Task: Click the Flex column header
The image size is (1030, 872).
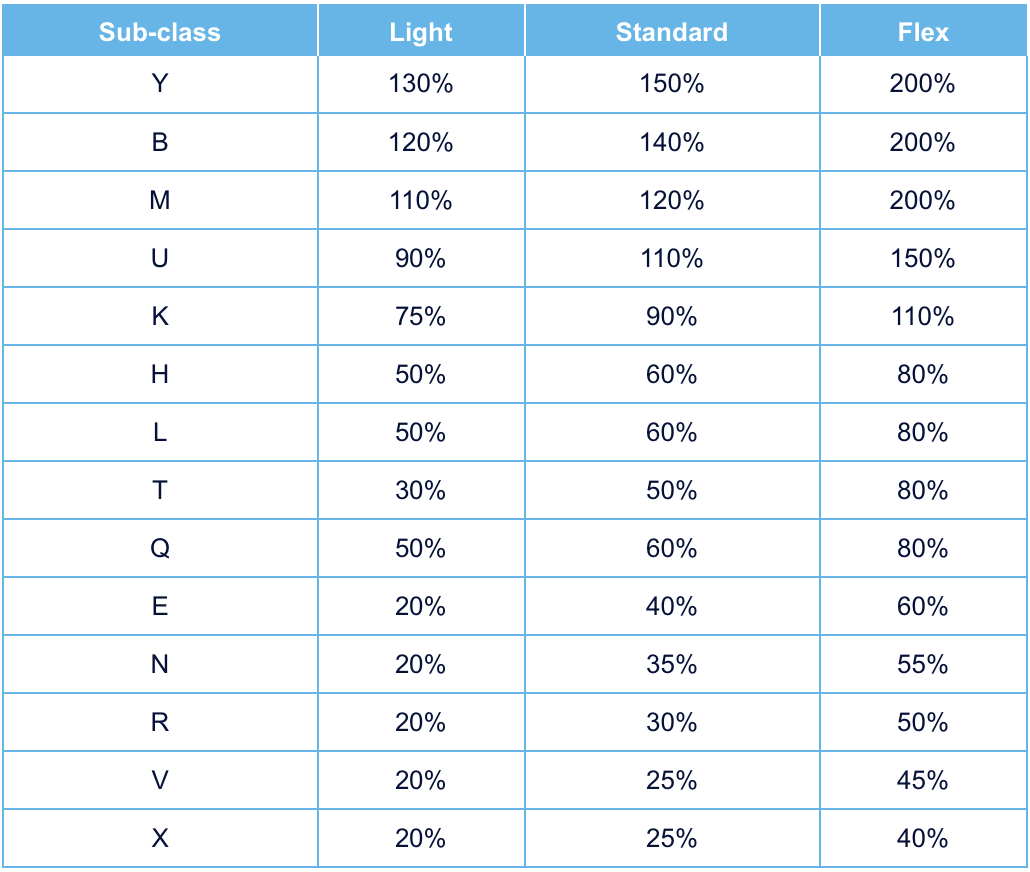Action: pos(923,32)
